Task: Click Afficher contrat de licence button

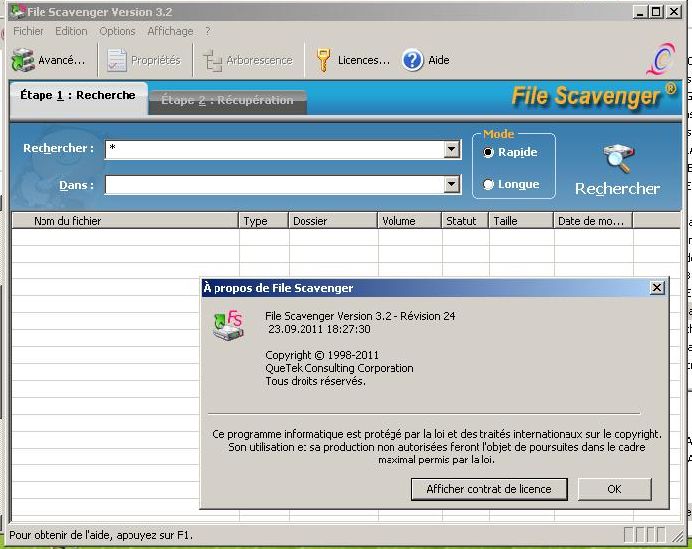Action: tap(489, 489)
